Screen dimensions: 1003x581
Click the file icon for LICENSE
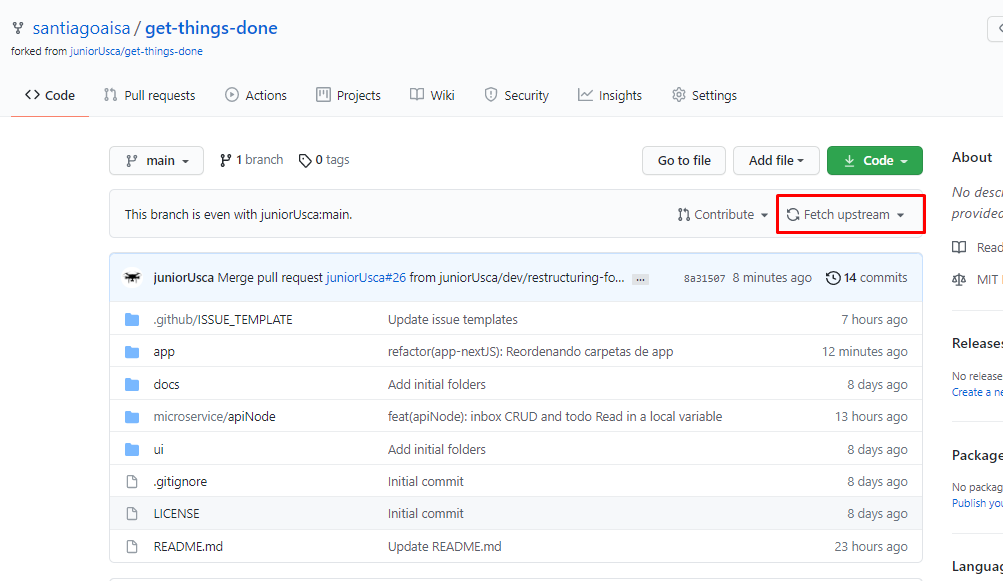pyautogui.click(x=132, y=514)
